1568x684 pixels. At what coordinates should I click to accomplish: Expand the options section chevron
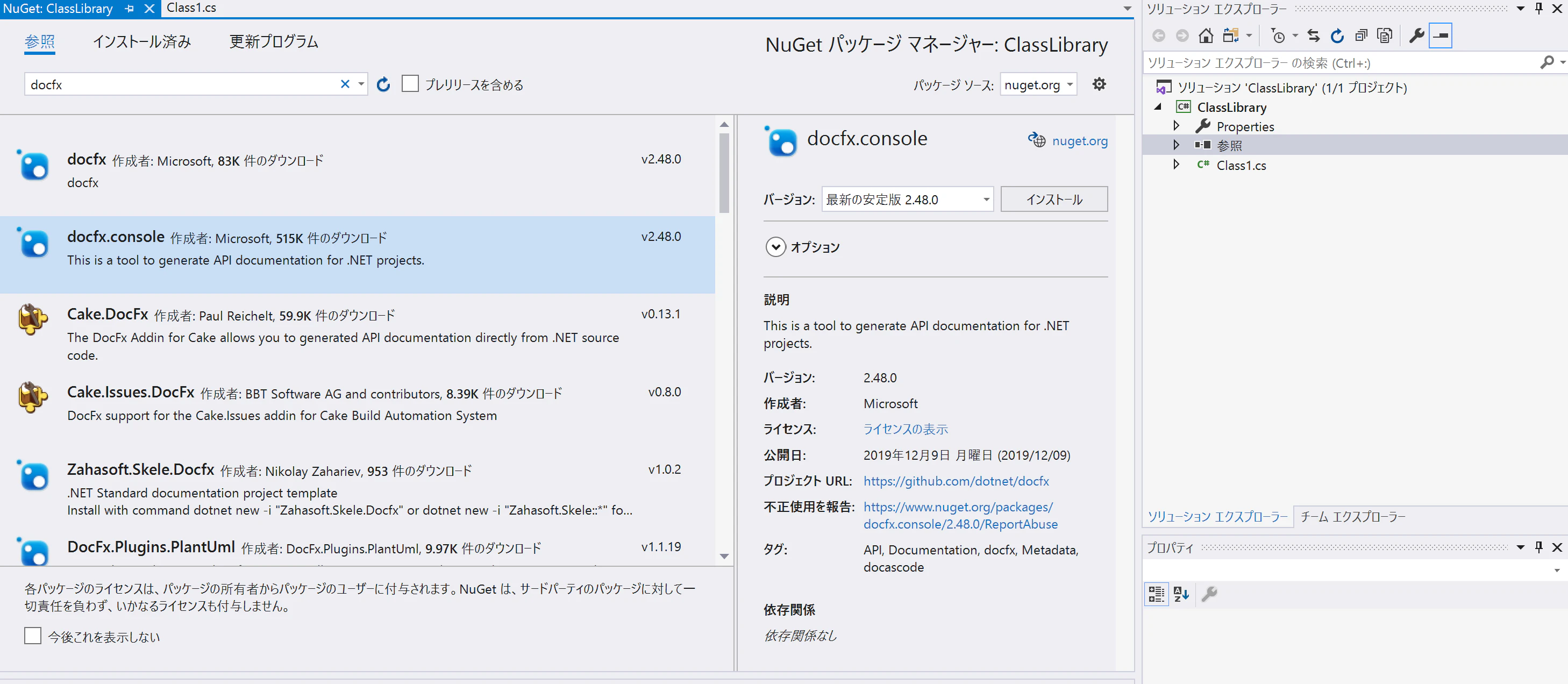775,246
